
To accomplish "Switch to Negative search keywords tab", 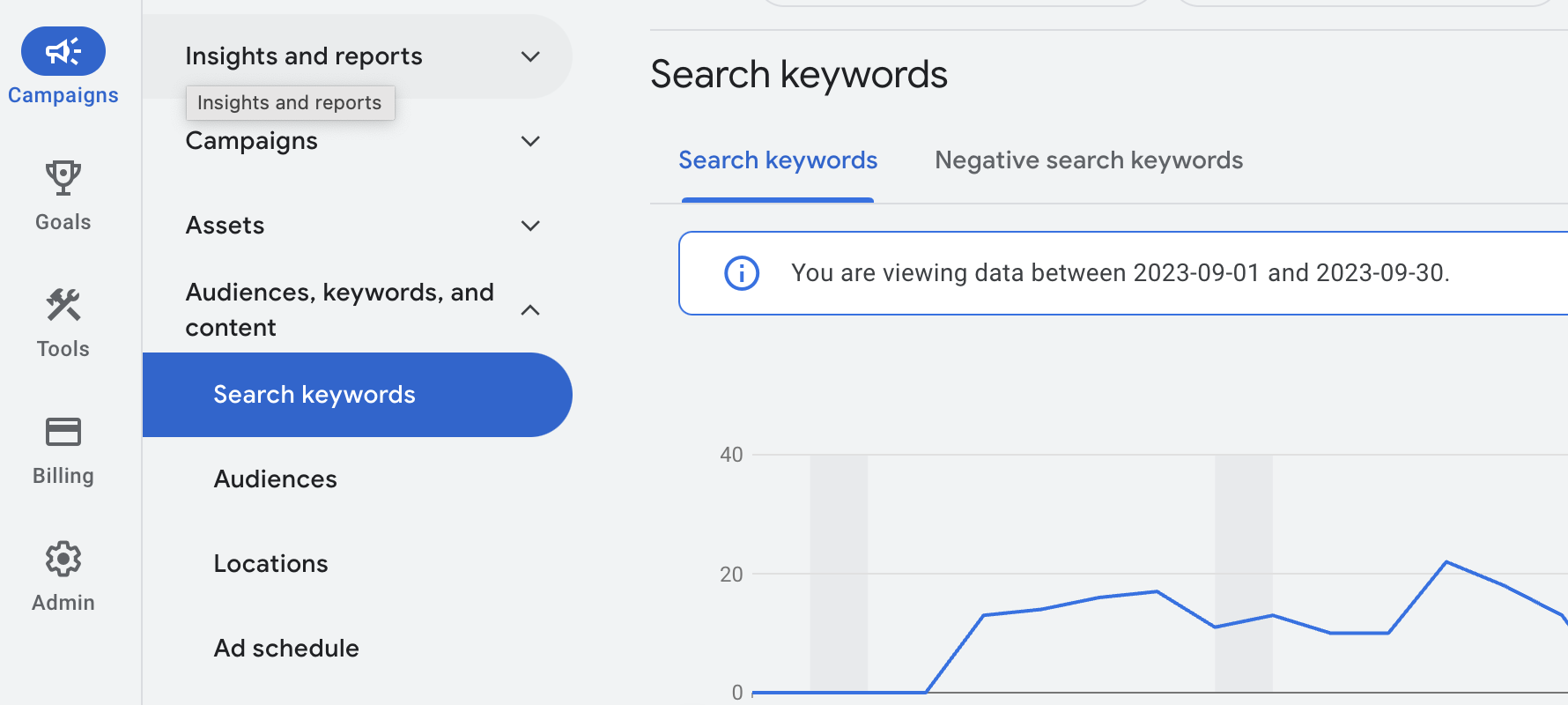I will pos(1089,160).
